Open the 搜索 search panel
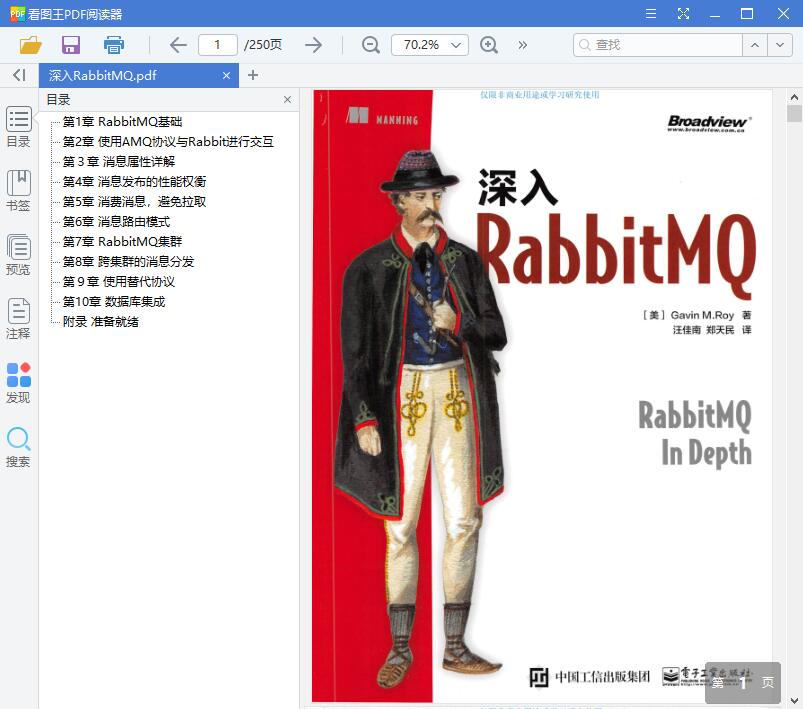803x709 pixels. pos(18,447)
